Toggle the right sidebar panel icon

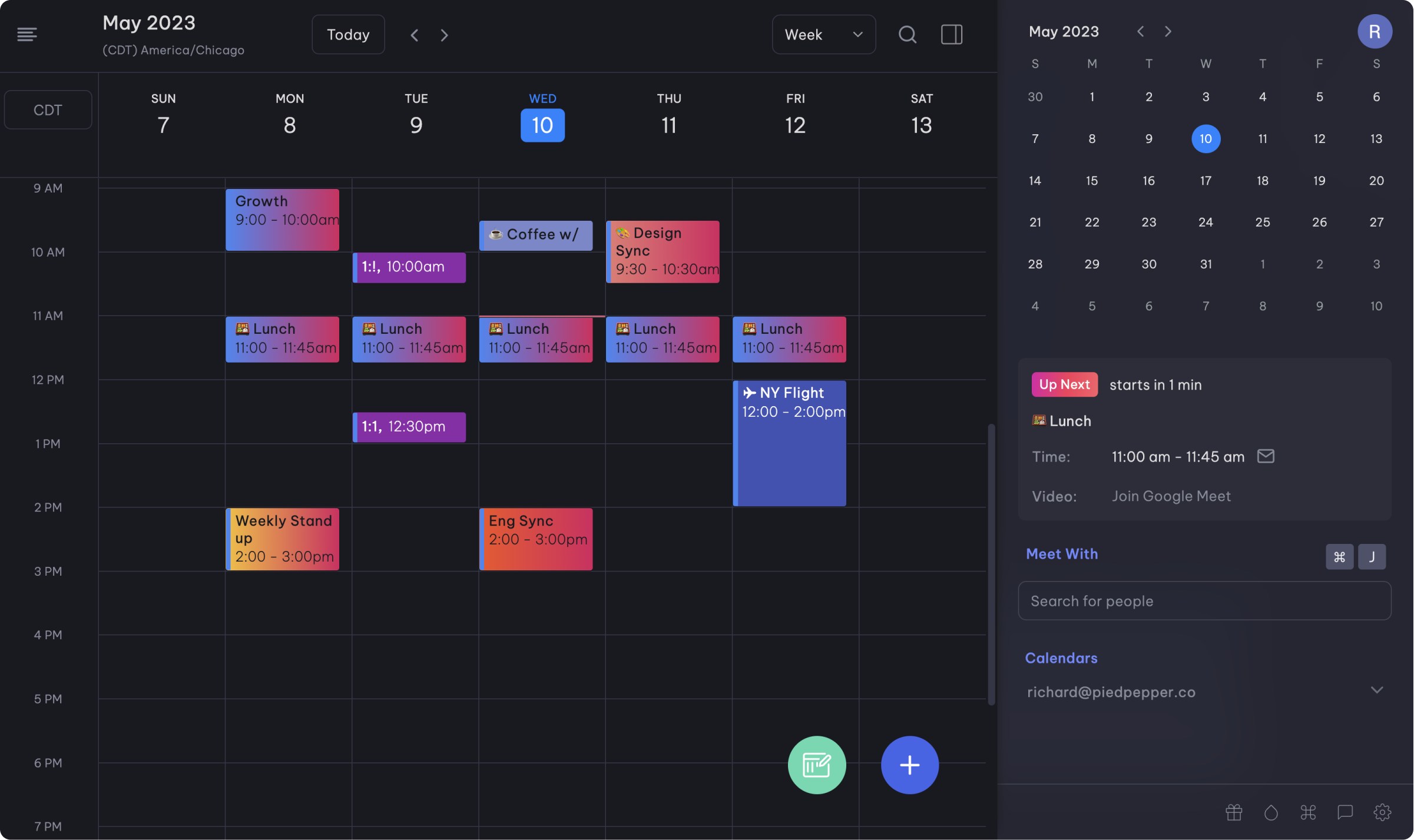pyautogui.click(x=951, y=35)
